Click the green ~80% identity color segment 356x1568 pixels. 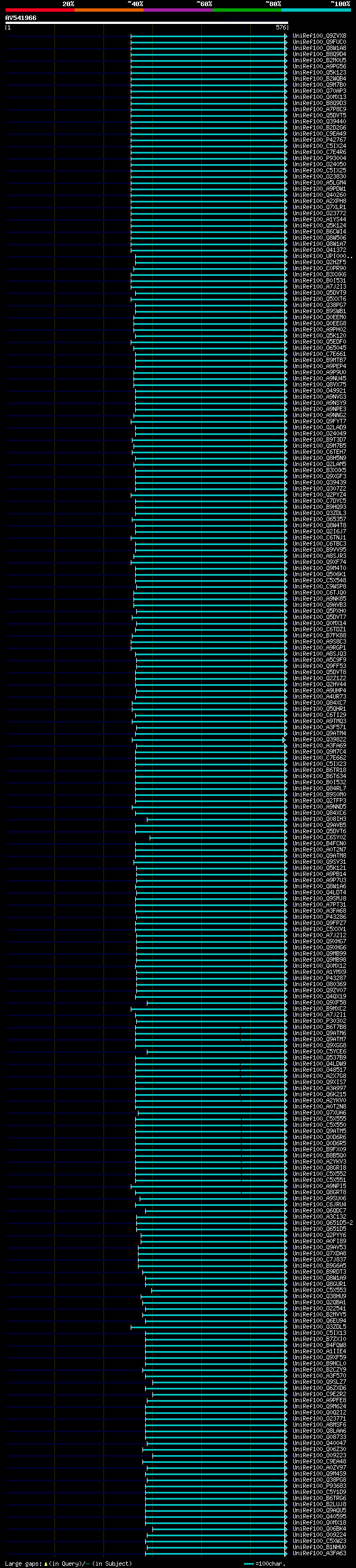coord(247,10)
